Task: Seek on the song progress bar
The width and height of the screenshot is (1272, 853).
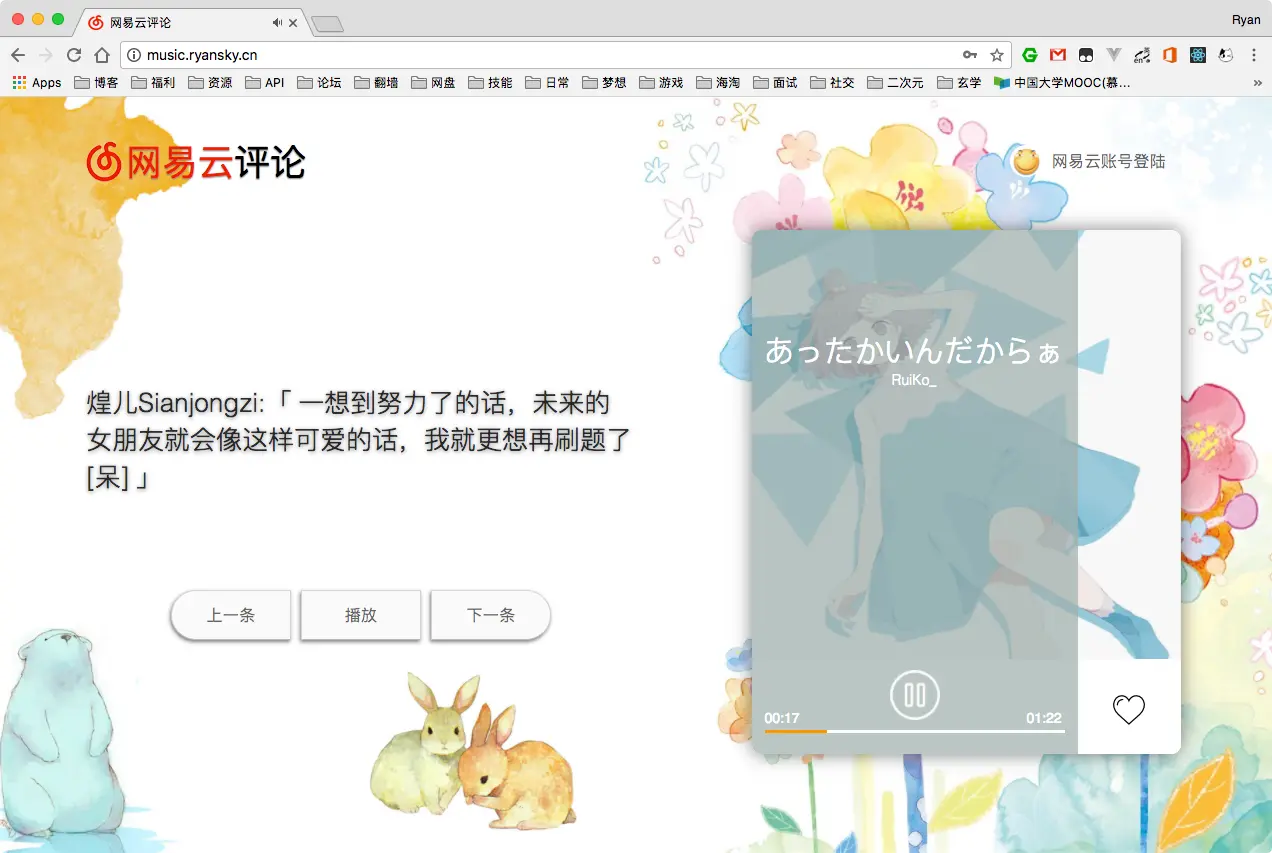Action: (915, 731)
